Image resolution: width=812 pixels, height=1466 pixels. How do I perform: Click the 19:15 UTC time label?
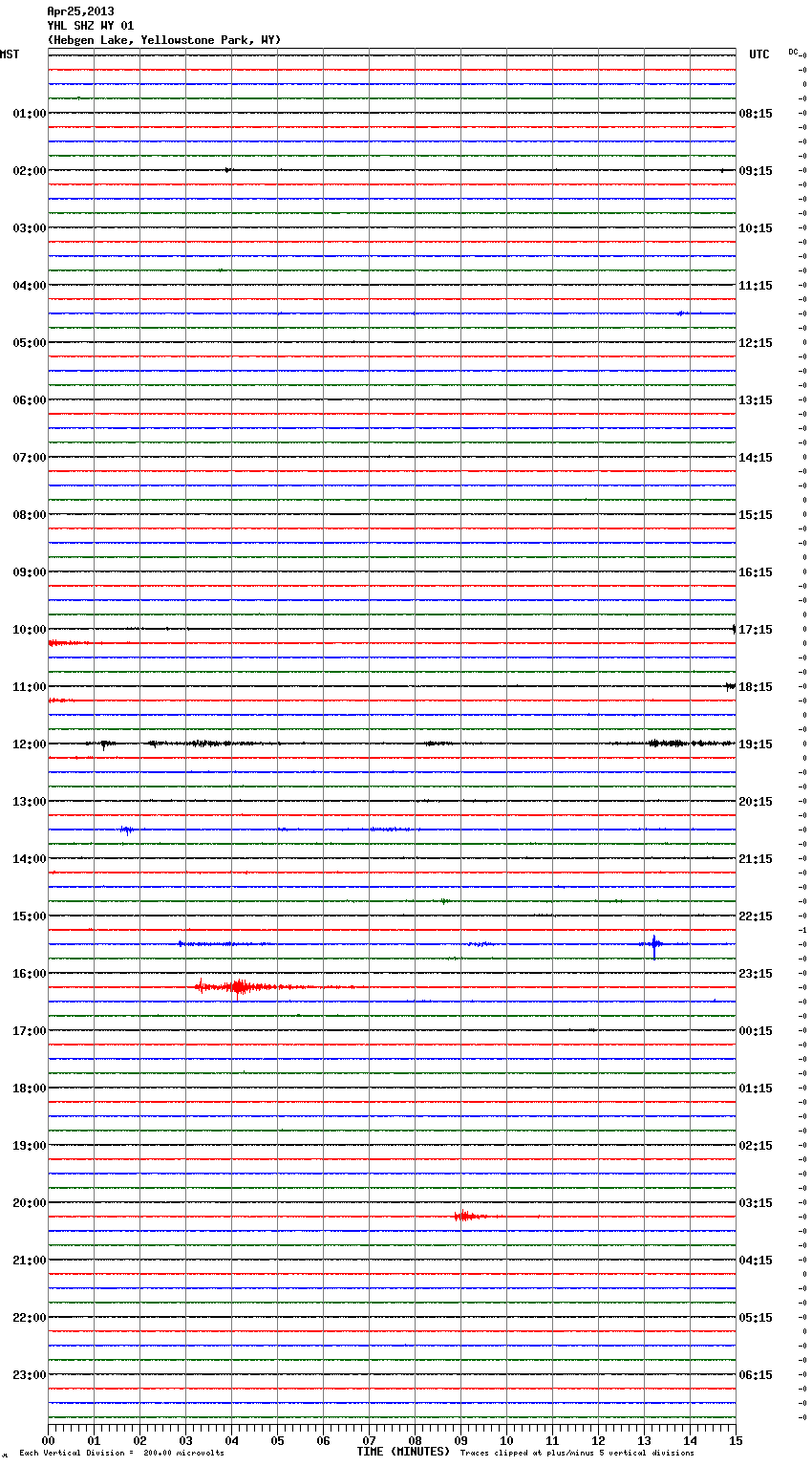(756, 744)
